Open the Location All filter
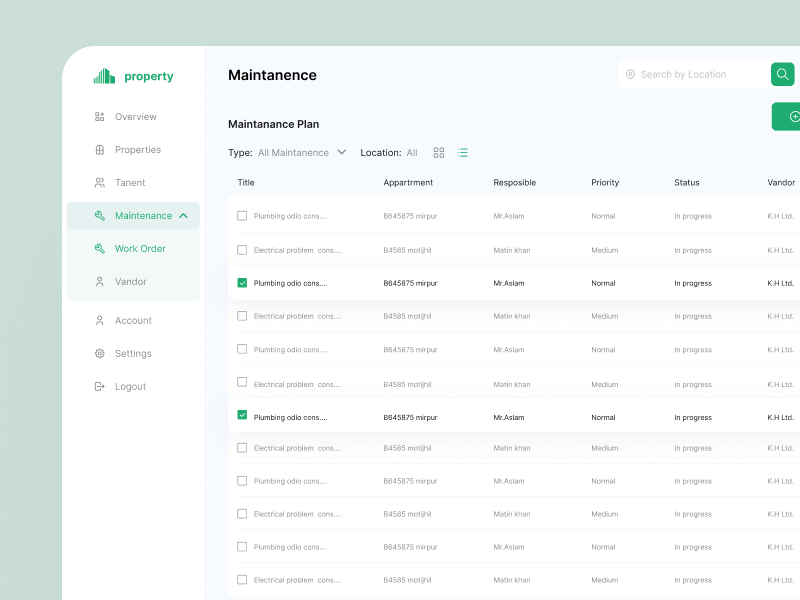 (410, 153)
